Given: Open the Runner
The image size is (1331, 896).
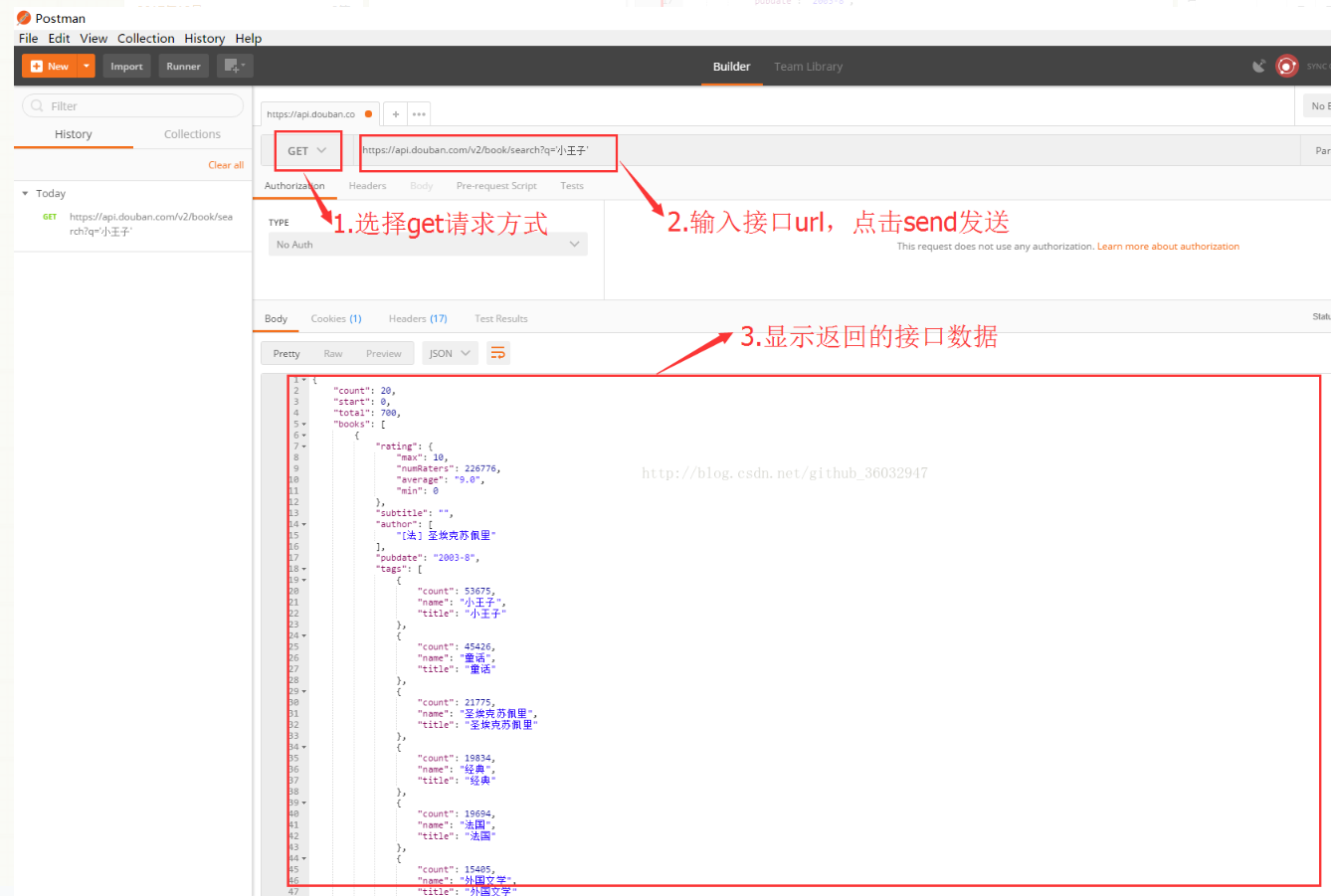Looking at the screenshot, I should pyautogui.click(x=183, y=67).
